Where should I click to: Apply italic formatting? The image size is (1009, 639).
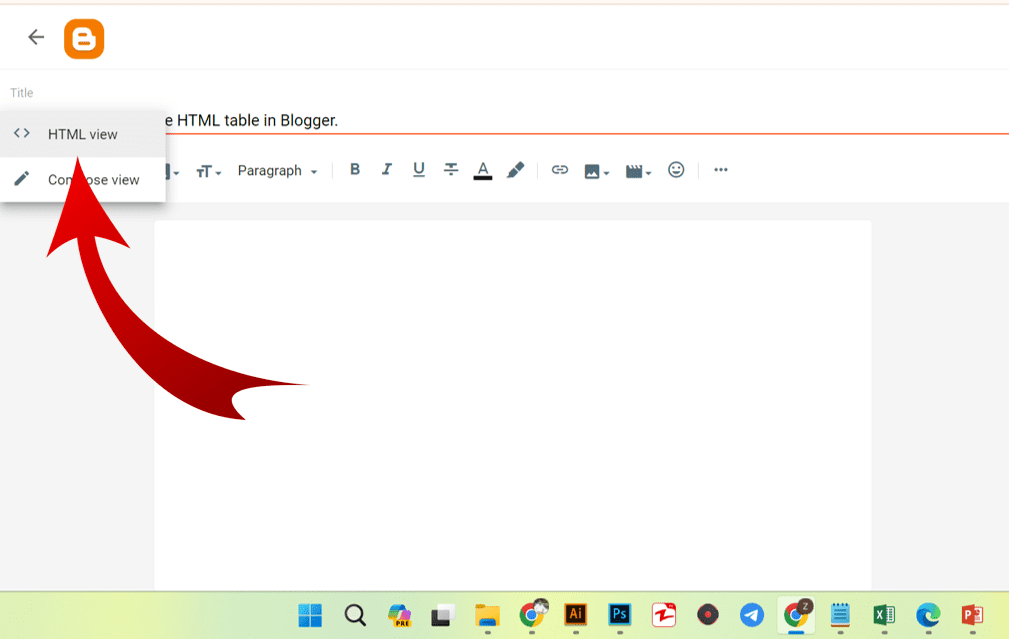[x=387, y=170]
